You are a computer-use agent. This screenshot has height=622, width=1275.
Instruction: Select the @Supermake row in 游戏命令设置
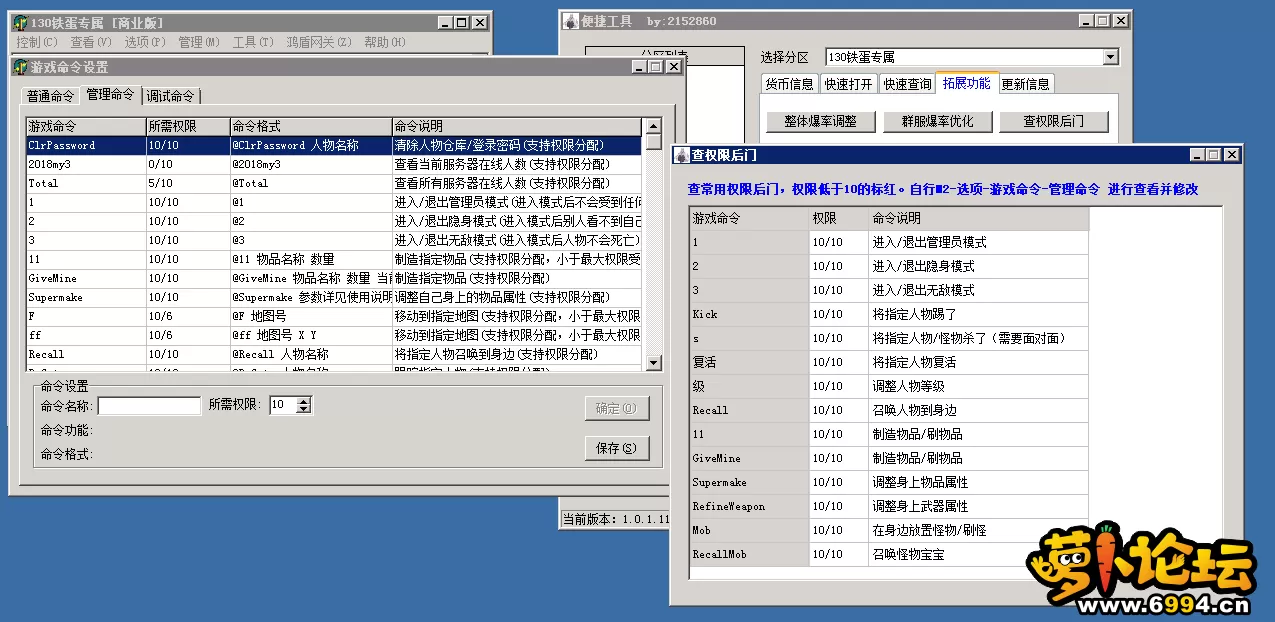[334, 297]
